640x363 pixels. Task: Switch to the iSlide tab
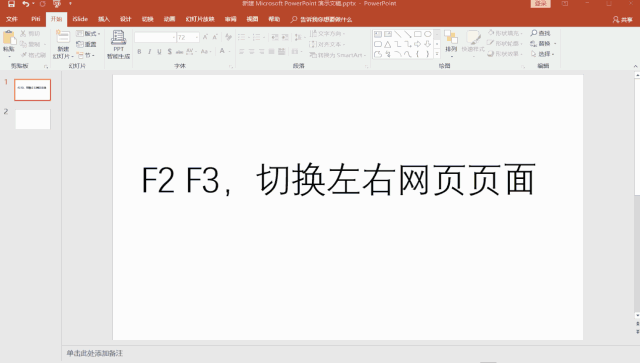(80, 19)
